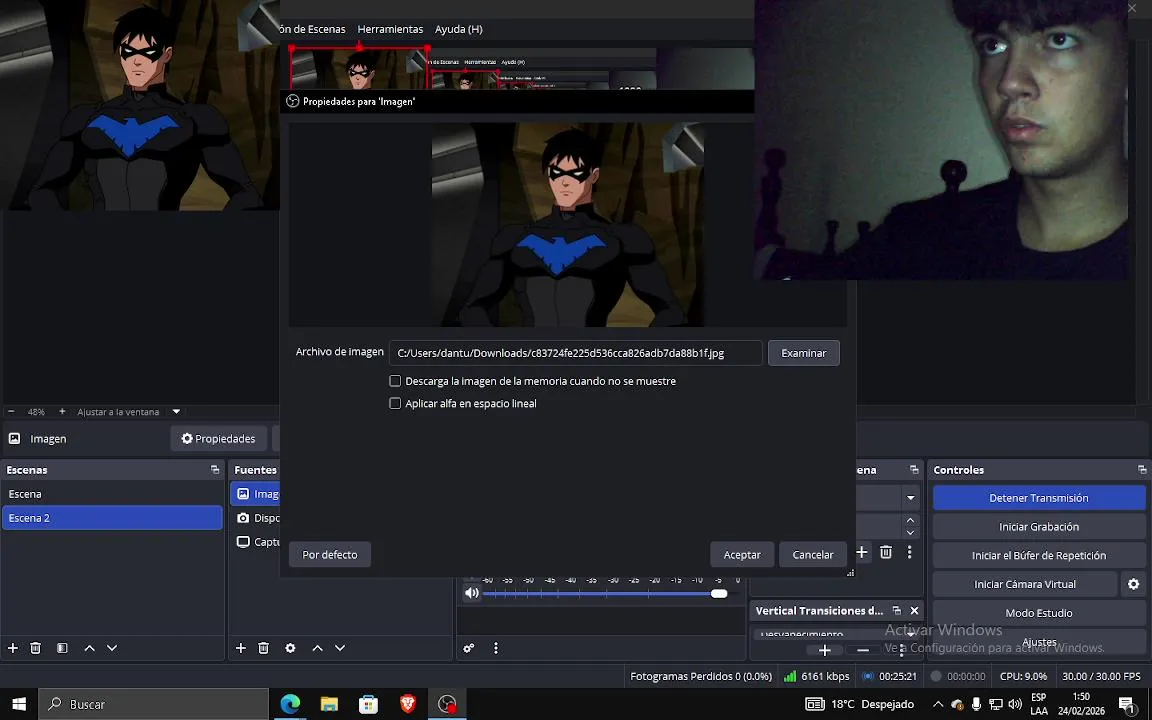This screenshot has width=1152, height=720.
Task: Delete the scene transition with the trash icon
Action: (x=886, y=552)
